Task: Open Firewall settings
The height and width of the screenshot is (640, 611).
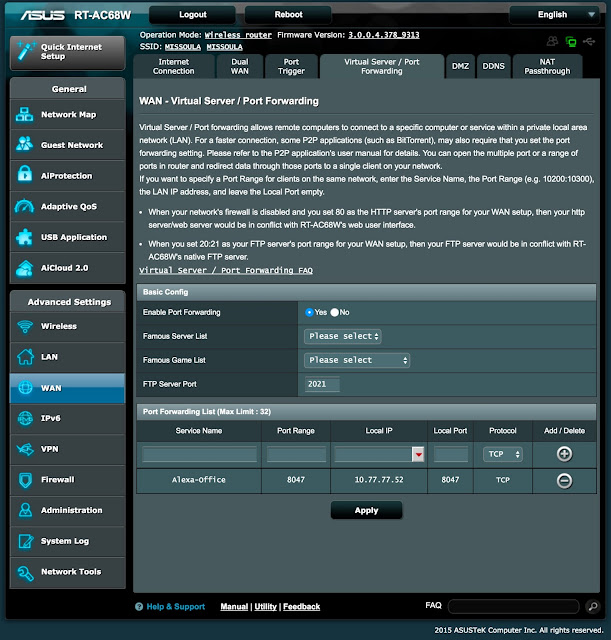Action: tap(67, 480)
